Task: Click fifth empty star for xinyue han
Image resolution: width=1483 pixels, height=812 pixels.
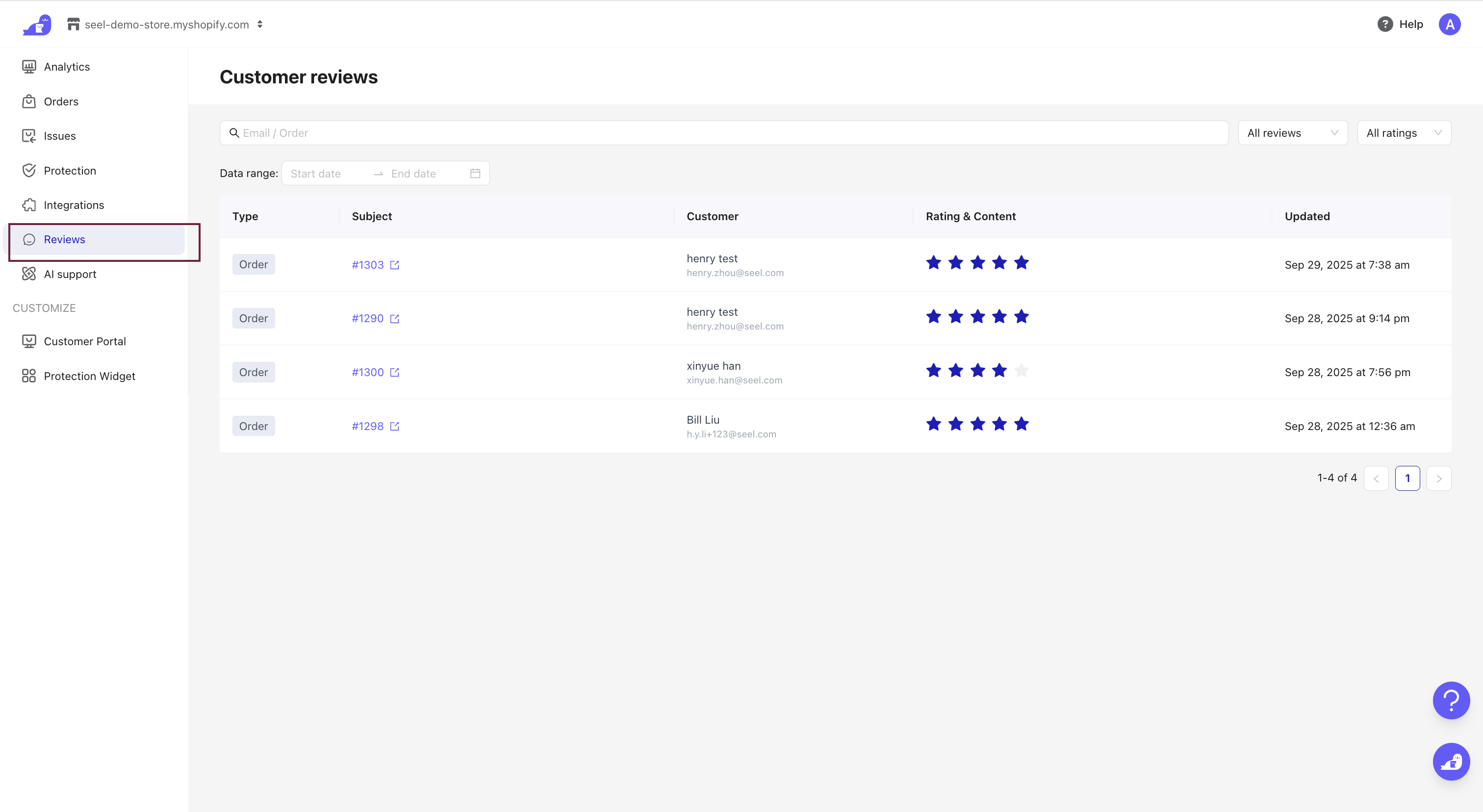Action: (x=1022, y=370)
